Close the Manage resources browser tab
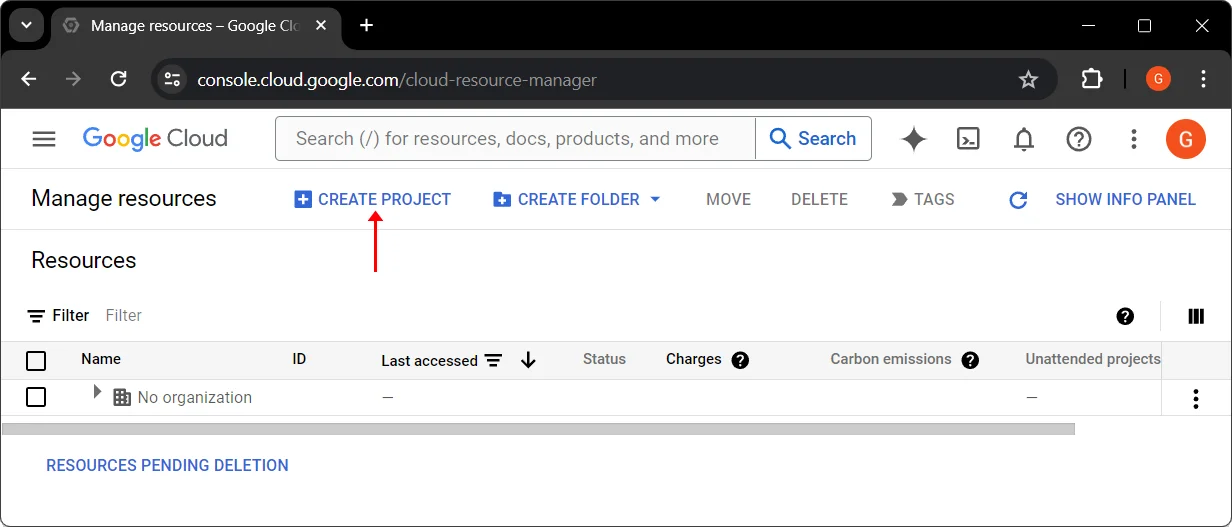The image size is (1232, 527). point(322,25)
